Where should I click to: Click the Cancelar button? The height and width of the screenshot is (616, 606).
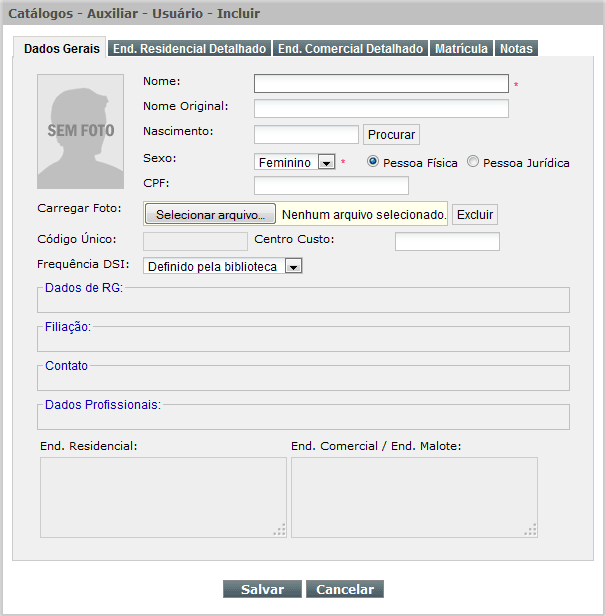click(x=344, y=590)
